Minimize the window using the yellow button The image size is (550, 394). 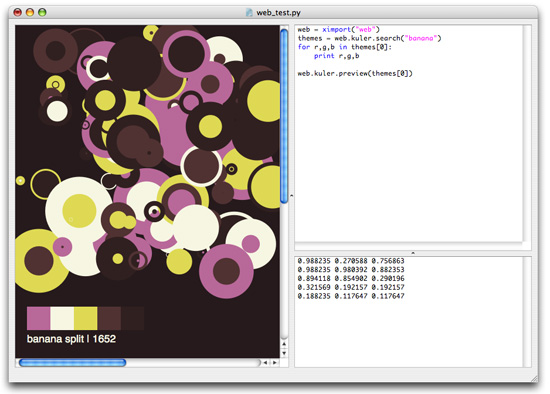(30, 13)
